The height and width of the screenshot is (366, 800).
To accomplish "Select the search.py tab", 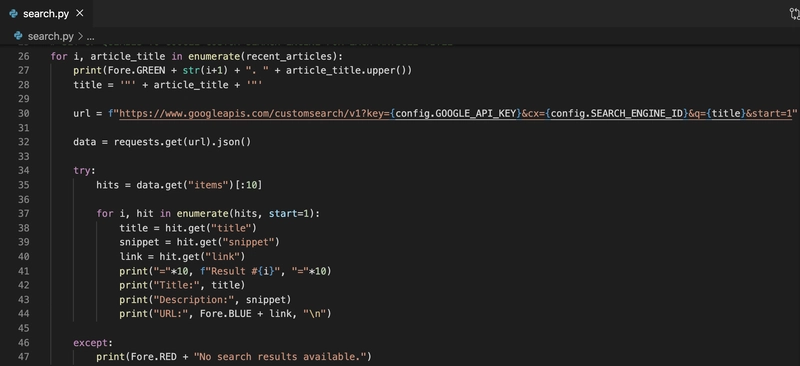I will (46, 14).
